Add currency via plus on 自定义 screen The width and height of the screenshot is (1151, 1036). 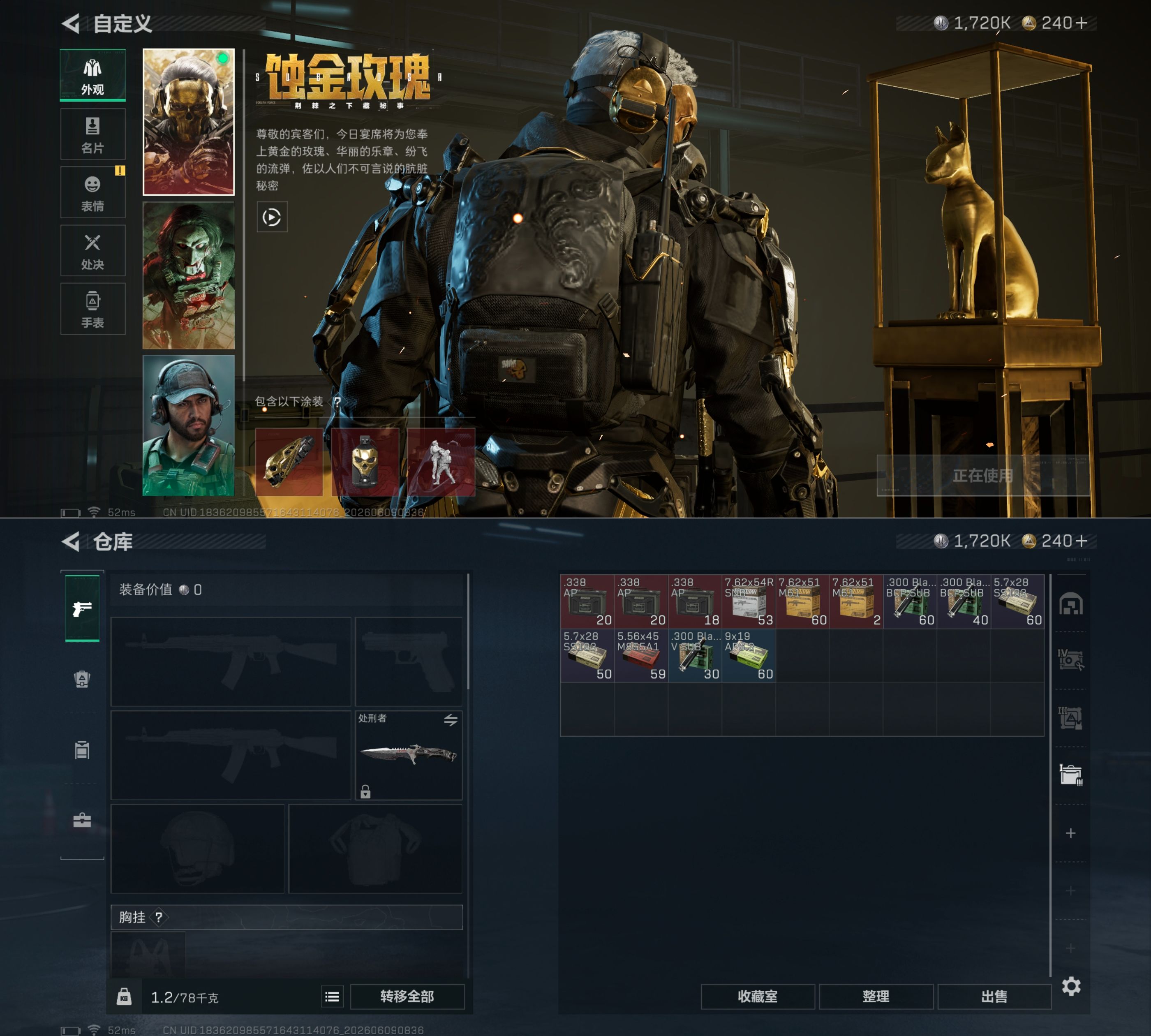click(x=1082, y=23)
